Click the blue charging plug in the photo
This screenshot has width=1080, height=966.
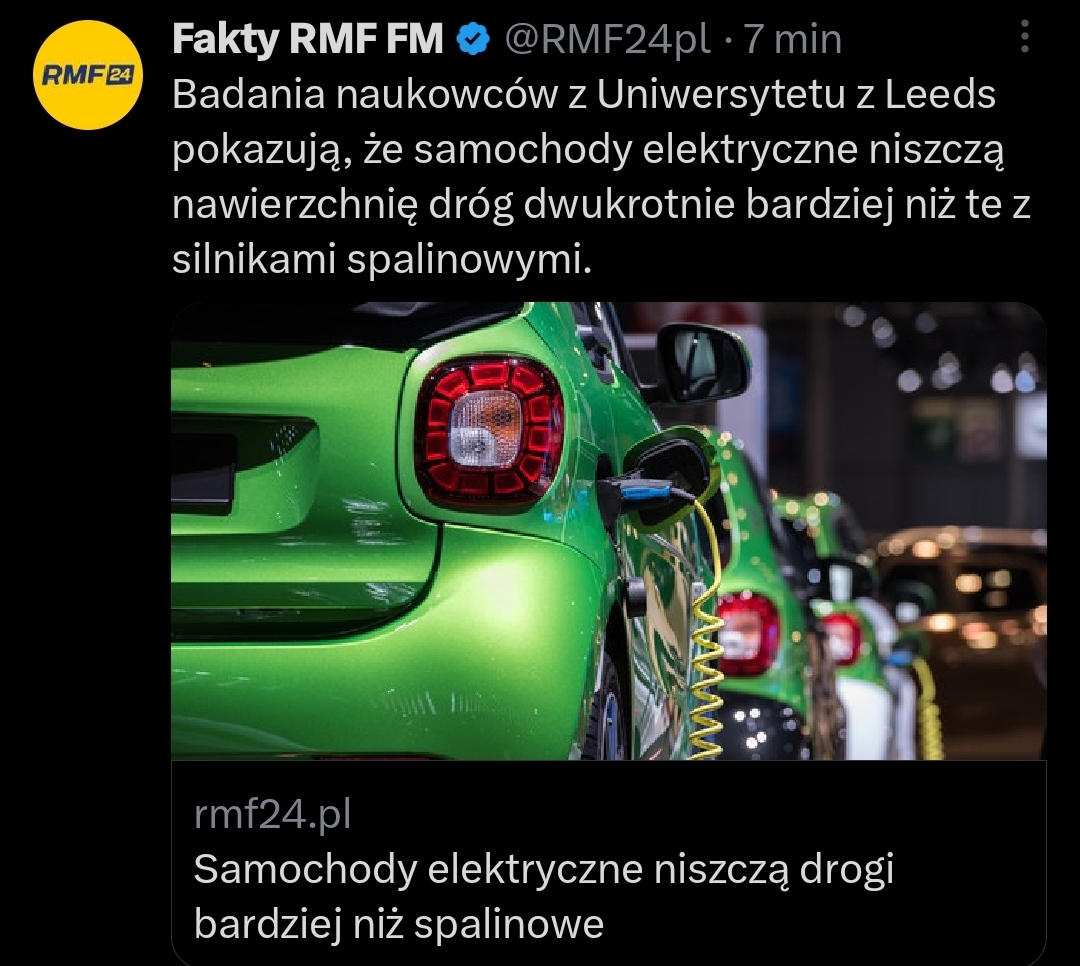(x=644, y=491)
